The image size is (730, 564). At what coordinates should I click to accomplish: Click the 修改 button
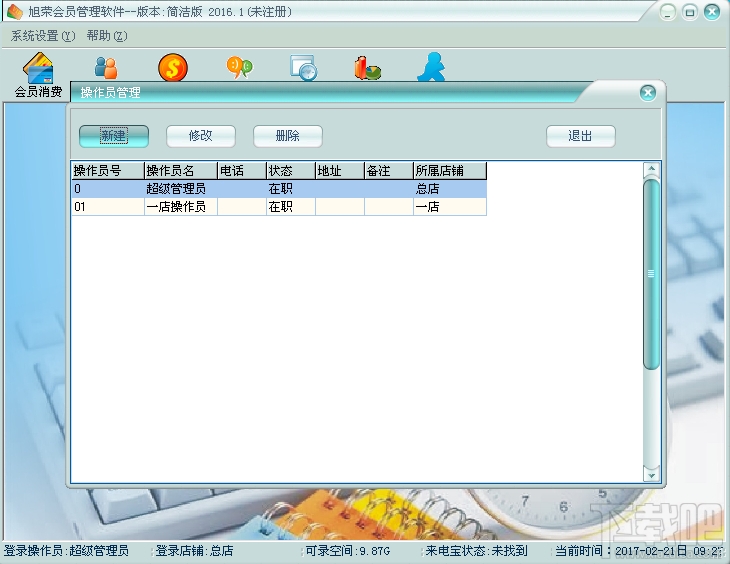[201, 136]
